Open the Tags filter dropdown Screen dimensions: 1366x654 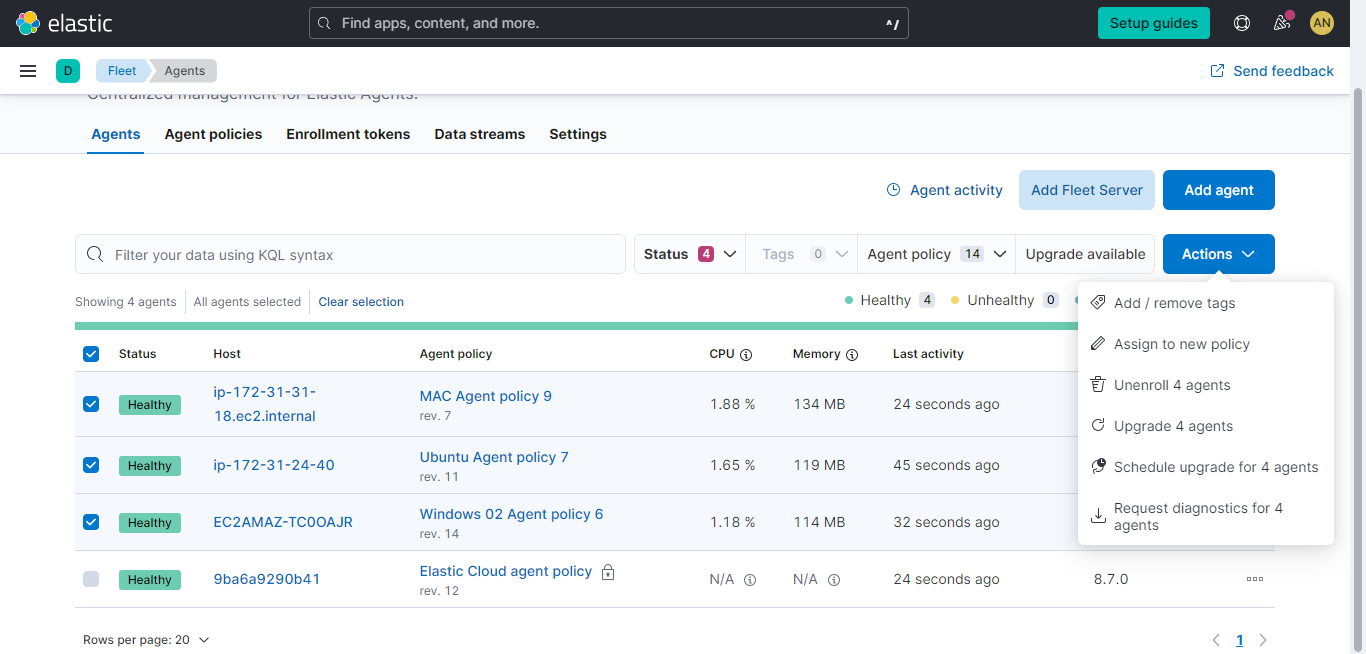point(804,254)
